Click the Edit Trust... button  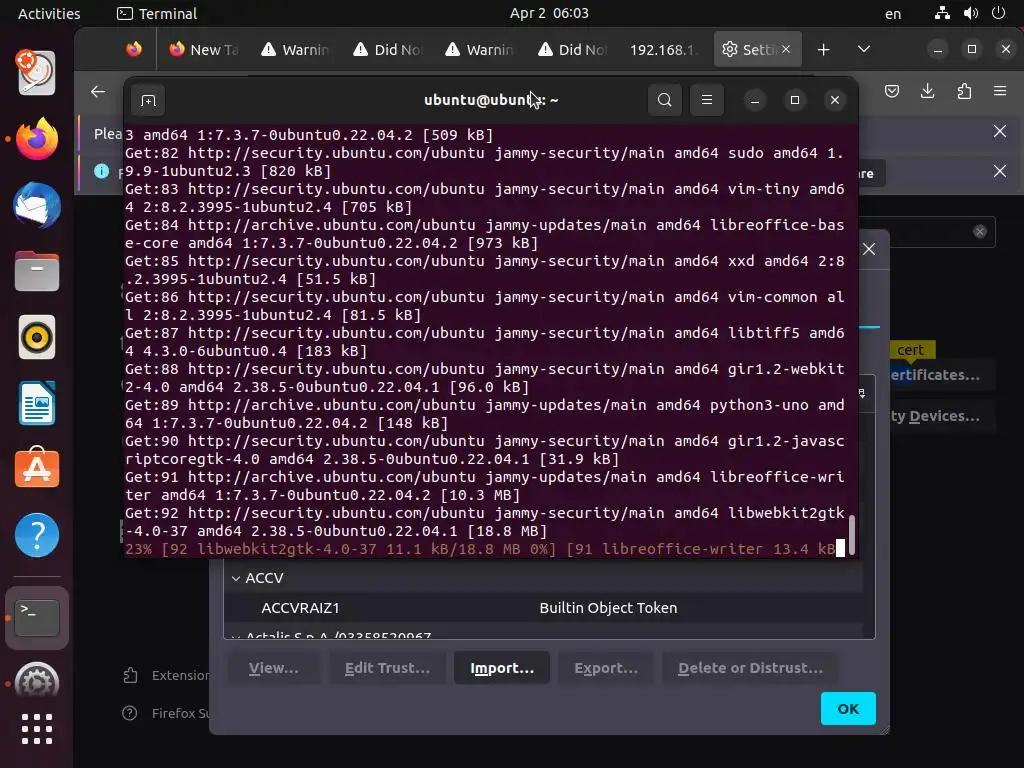tap(387, 668)
